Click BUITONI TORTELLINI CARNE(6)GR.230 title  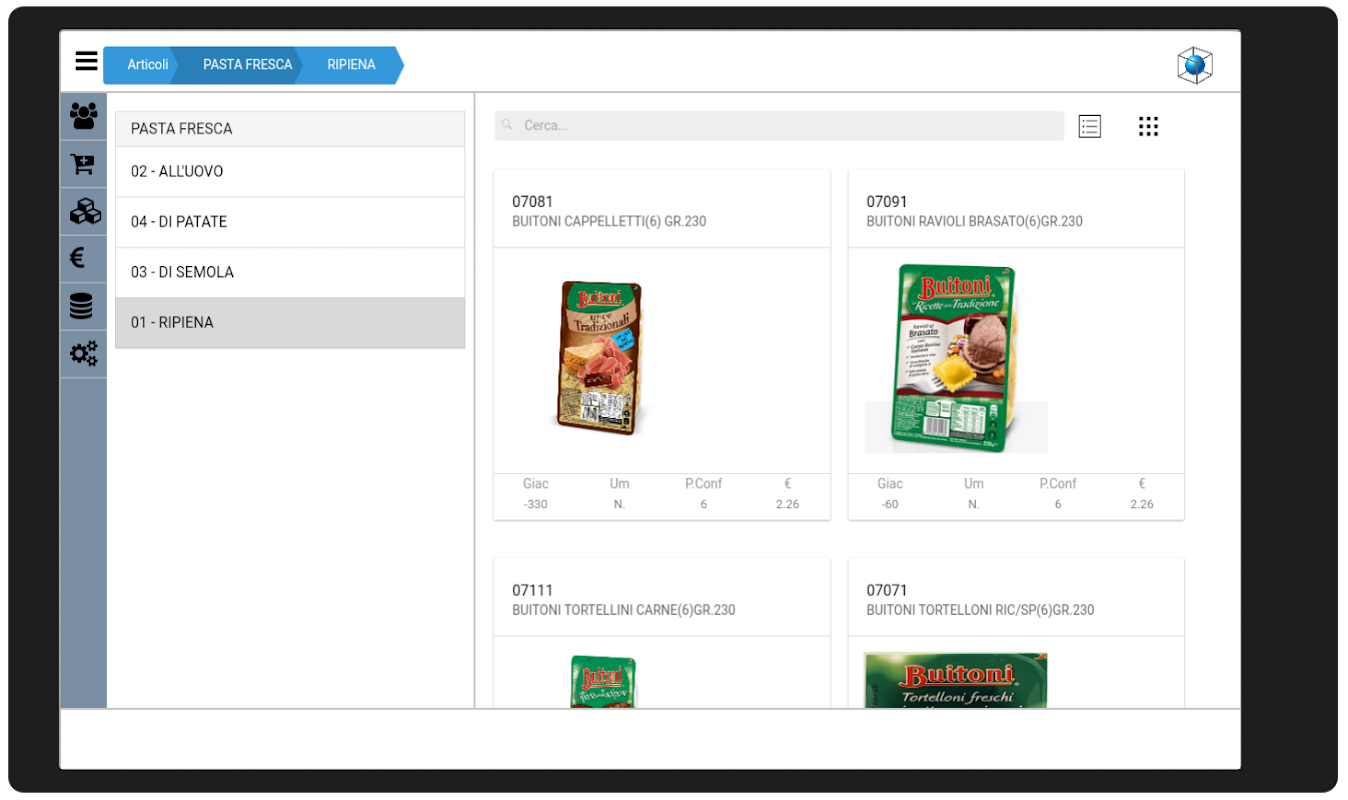pyautogui.click(x=624, y=610)
